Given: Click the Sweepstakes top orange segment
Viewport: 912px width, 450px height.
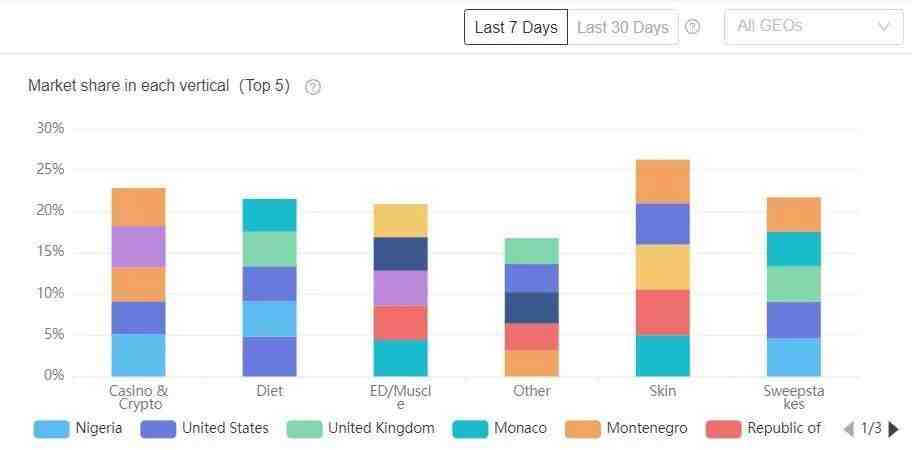Looking at the screenshot, I should (x=794, y=215).
